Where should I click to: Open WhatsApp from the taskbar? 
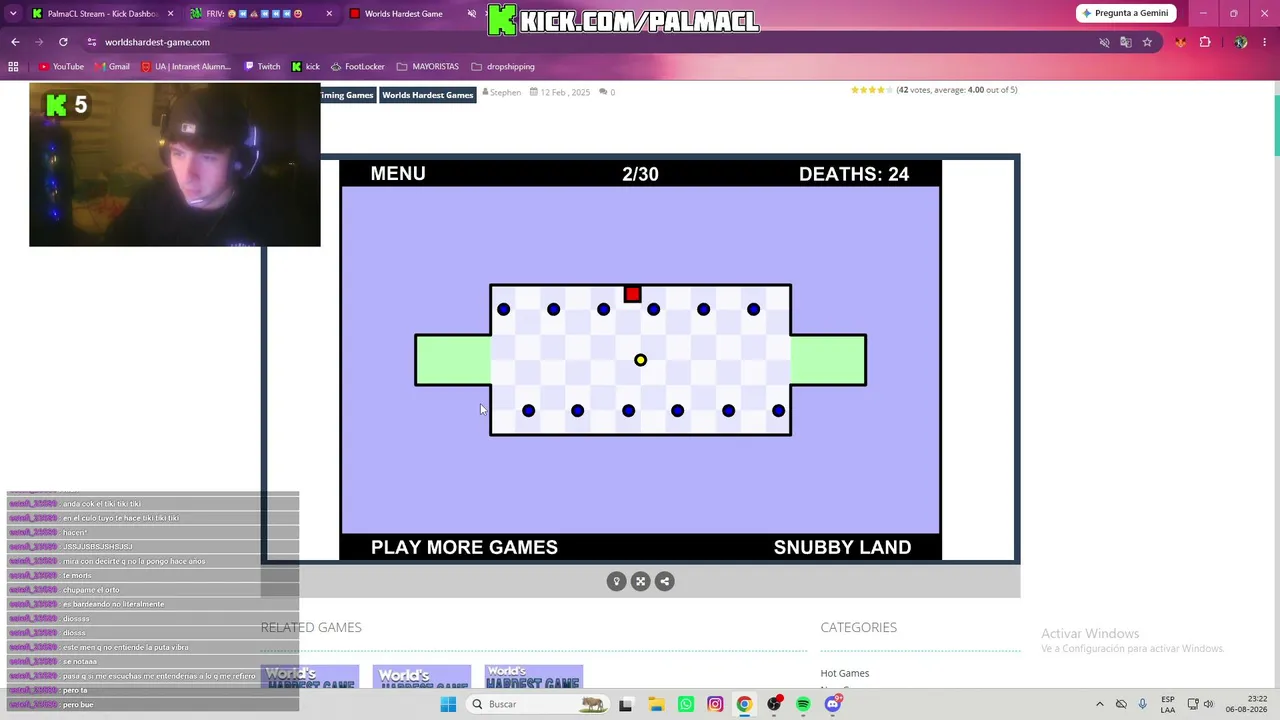[x=685, y=704]
